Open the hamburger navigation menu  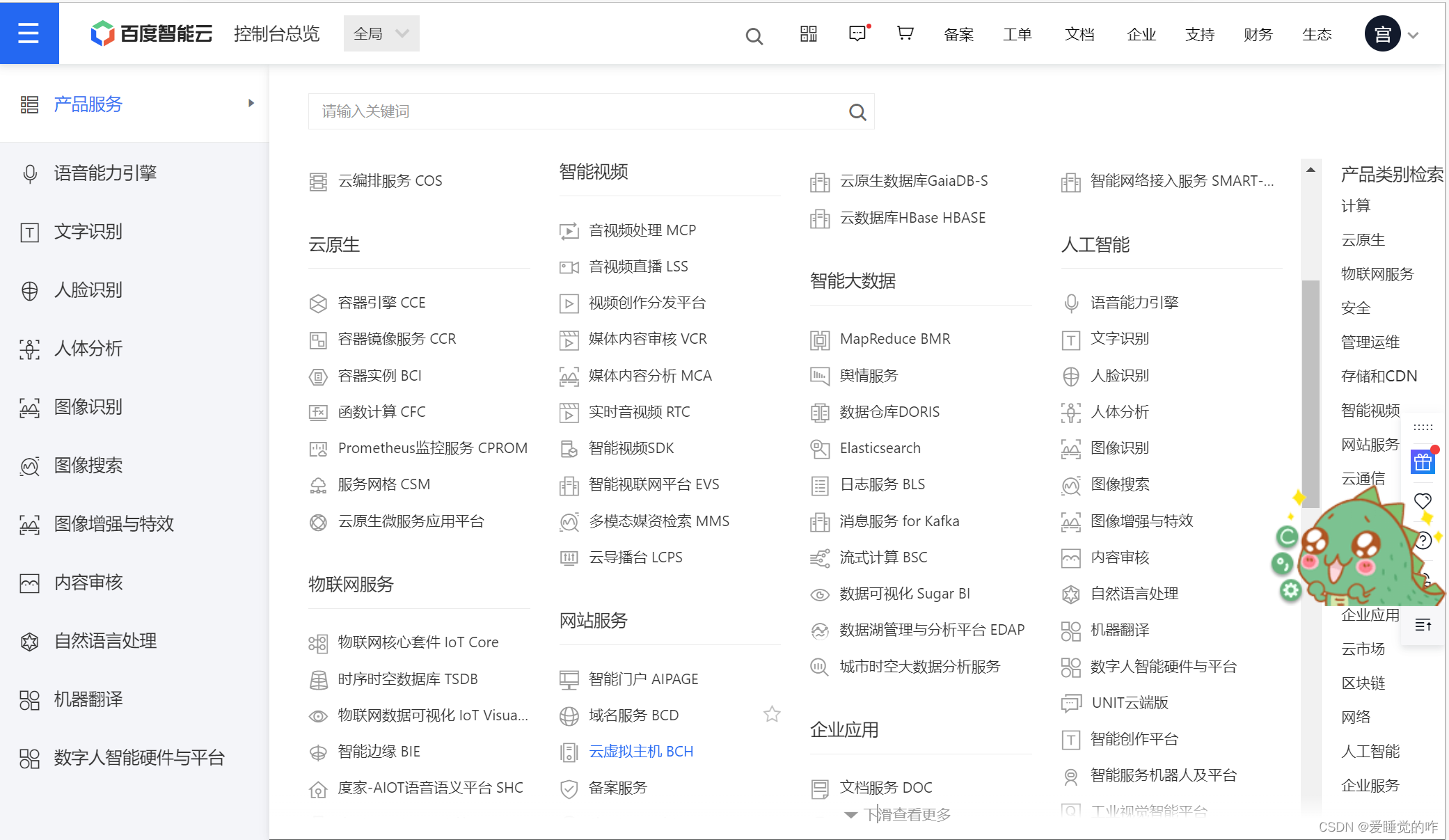tap(29, 33)
